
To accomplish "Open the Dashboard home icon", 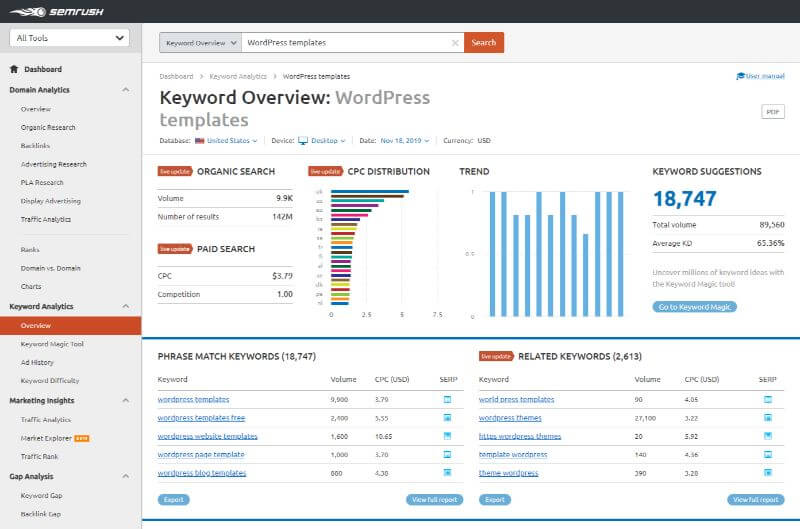I will [x=14, y=69].
